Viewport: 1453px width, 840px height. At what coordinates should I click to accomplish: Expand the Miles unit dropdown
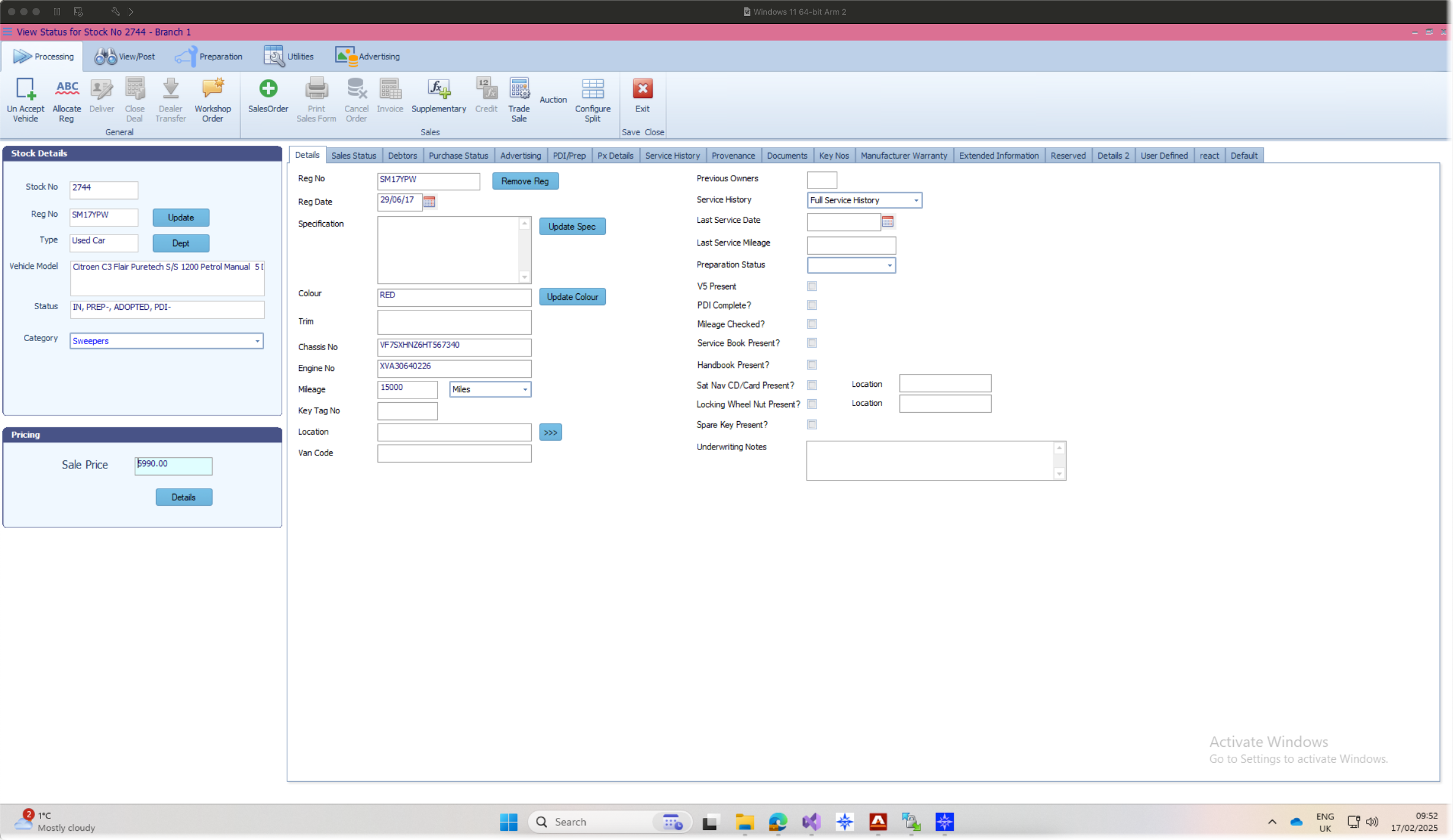[x=524, y=389]
